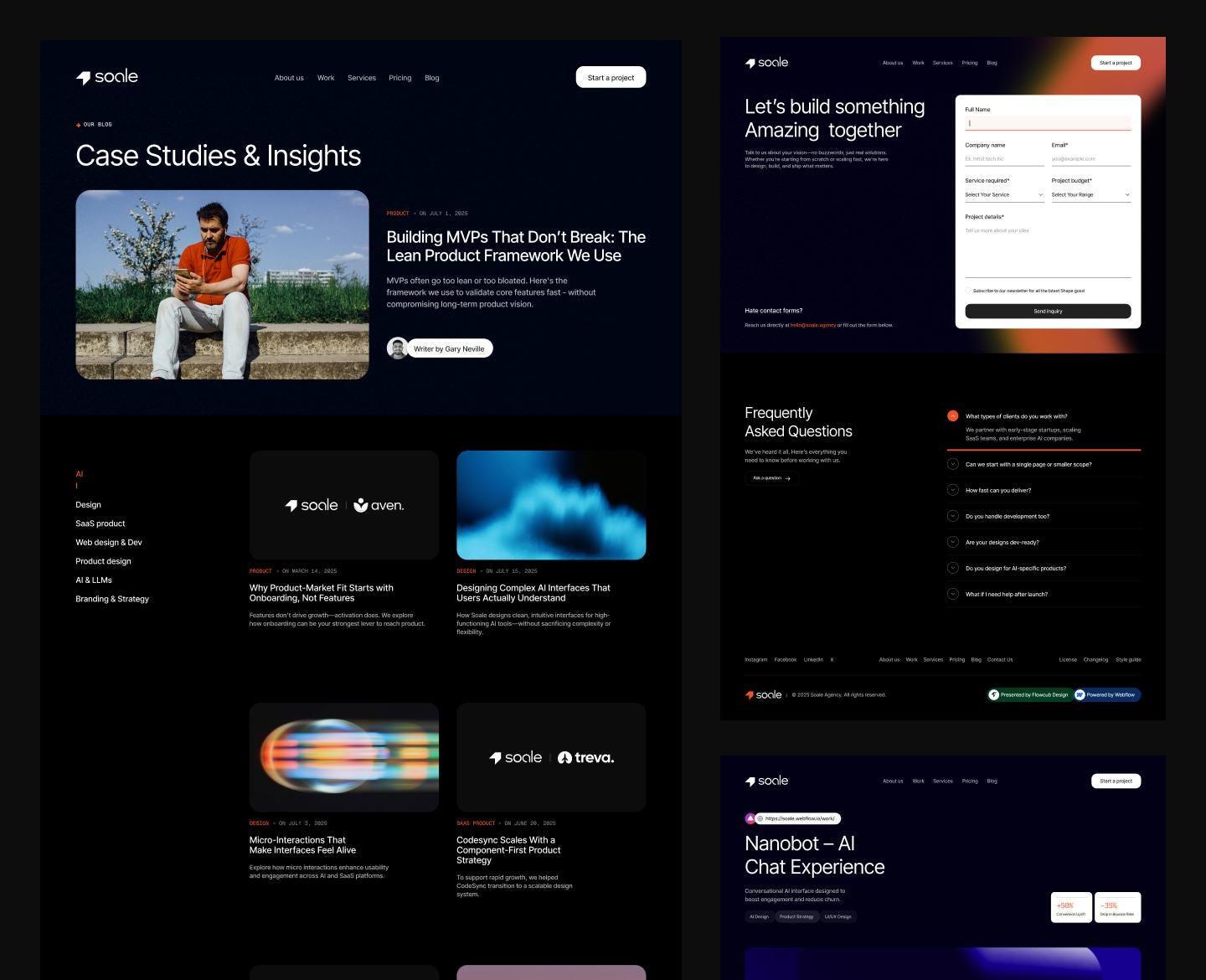Select the Design blog category filter
Viewport: 1206px width, 980px height.
point(88,505)
